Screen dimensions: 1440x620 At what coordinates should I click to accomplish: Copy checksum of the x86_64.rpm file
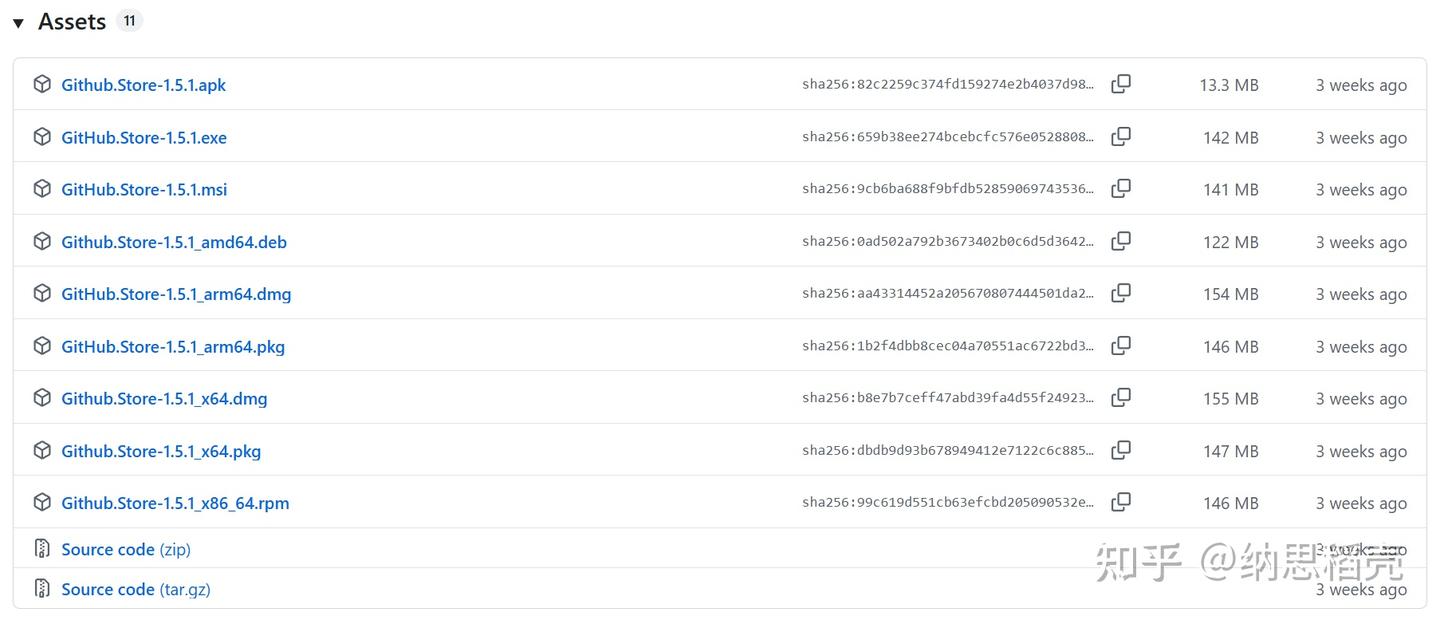(1121, 502)
